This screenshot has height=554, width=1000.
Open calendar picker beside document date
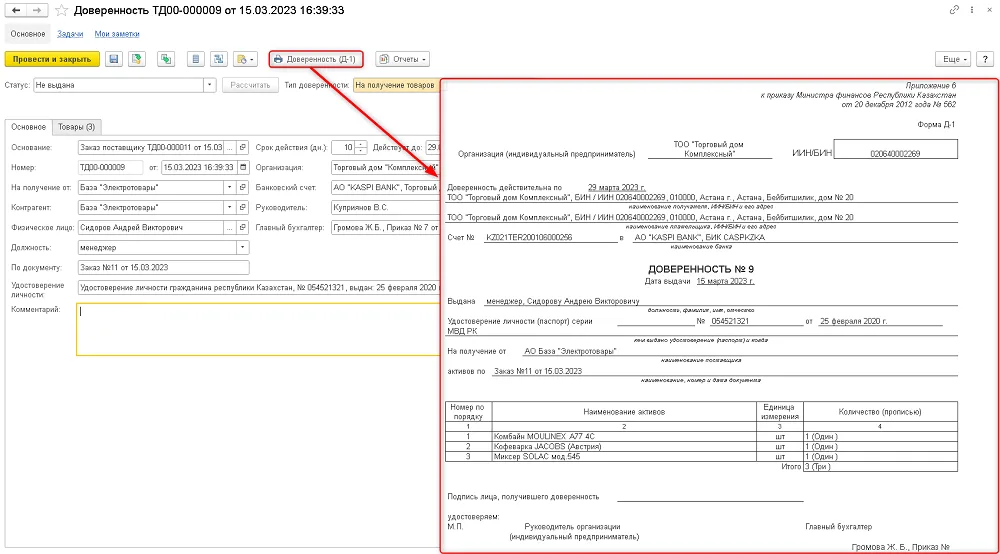pos(243,167)
